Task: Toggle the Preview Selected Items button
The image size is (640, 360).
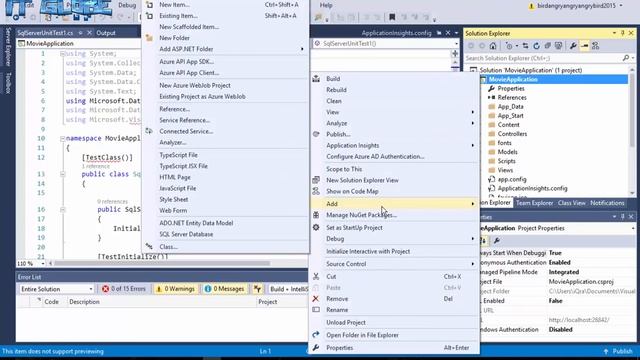Action: (584, 46)
